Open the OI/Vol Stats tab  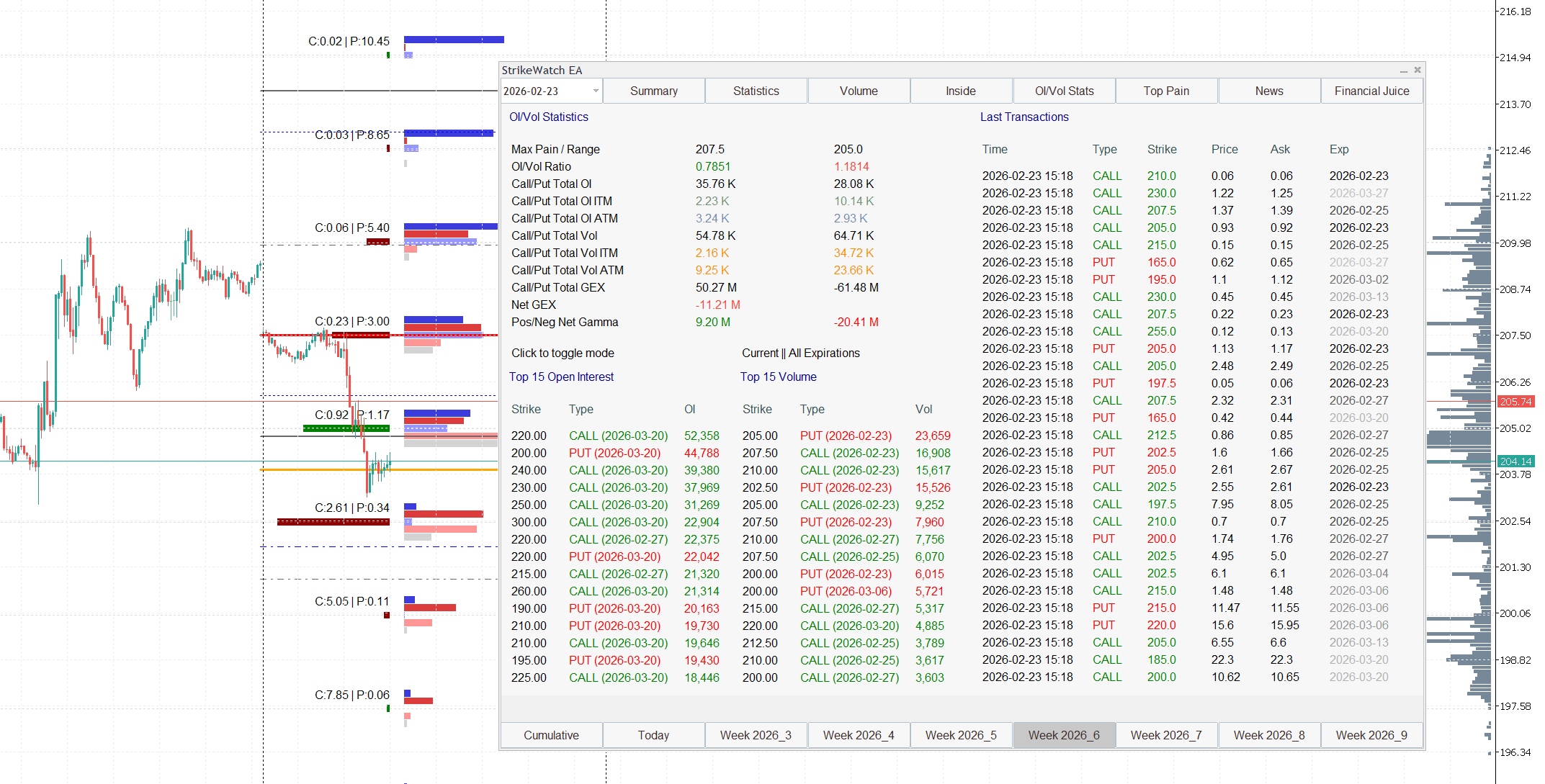coord(1064,91)
